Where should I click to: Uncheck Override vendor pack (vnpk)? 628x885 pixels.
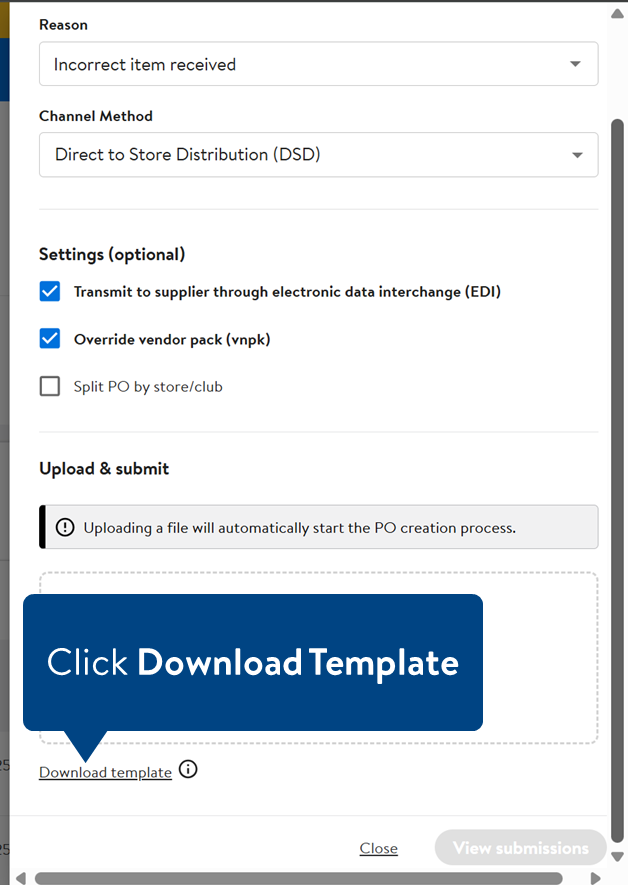[50, 339]
